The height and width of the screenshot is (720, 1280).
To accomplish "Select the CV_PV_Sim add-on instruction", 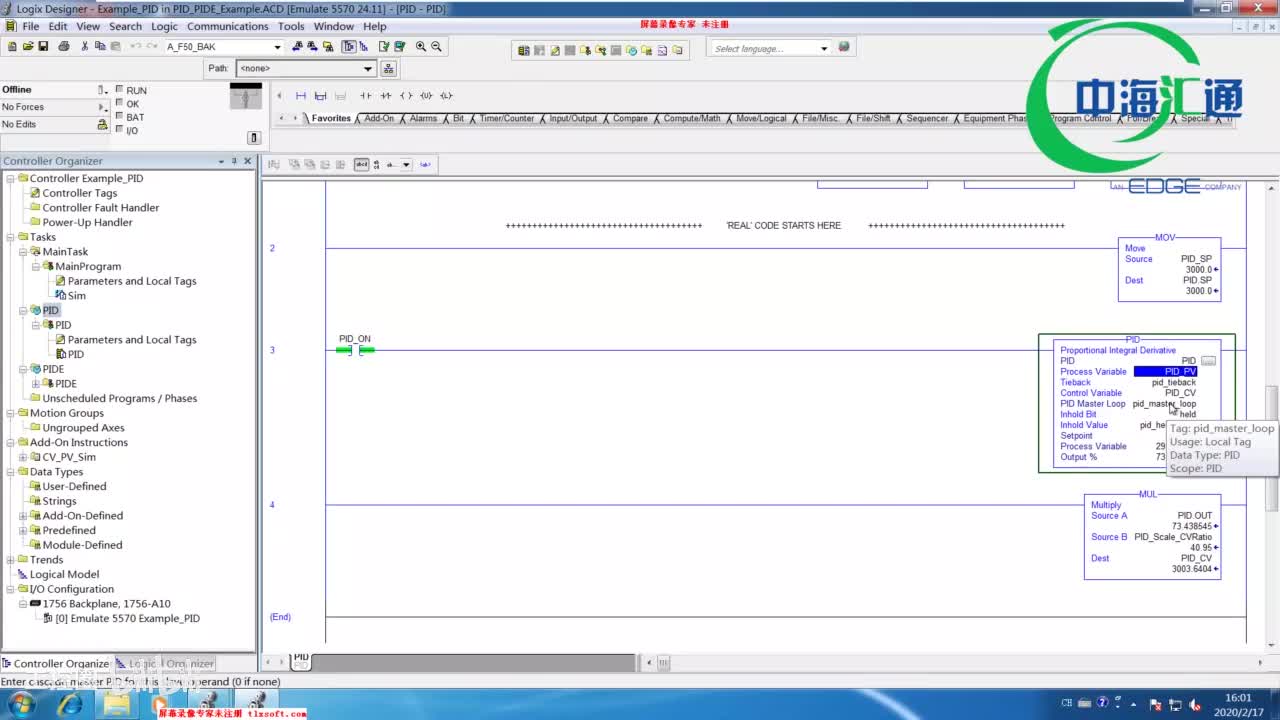I will (69, 457).
